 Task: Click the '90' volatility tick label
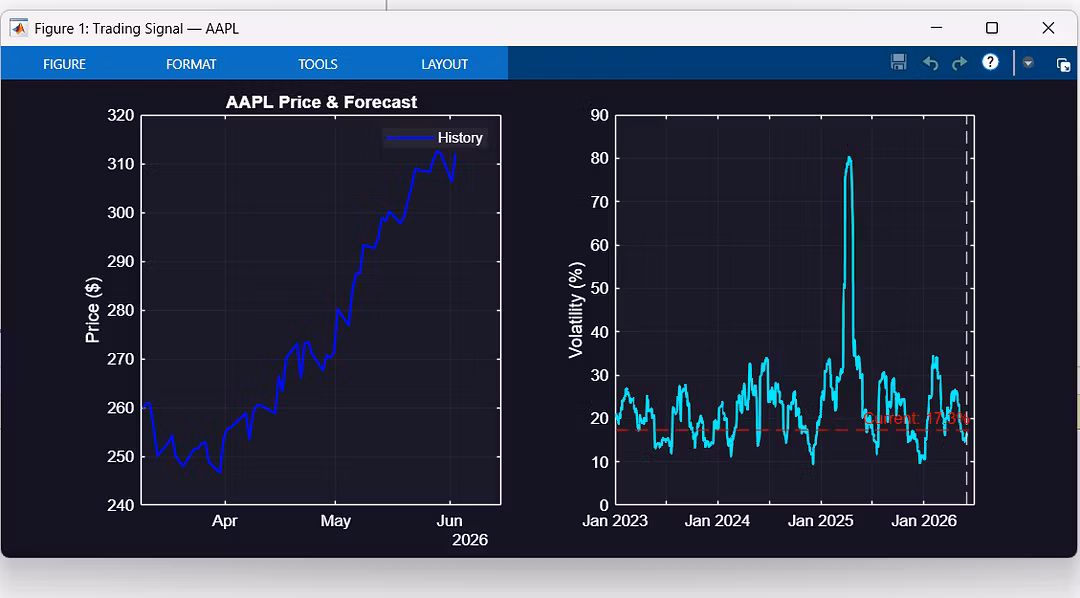coord(600,115)
